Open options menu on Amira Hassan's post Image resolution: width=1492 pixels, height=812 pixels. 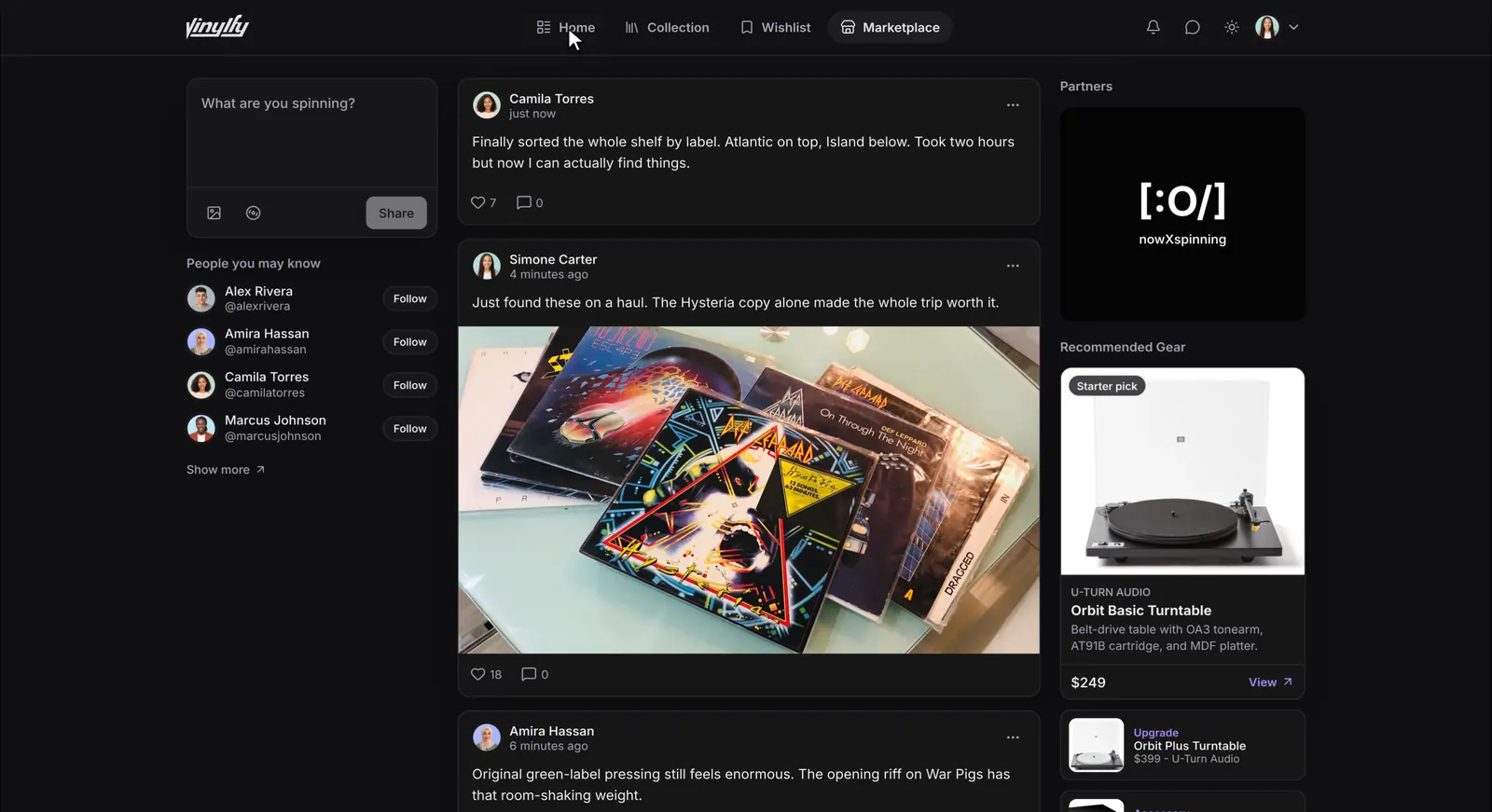tap(1013, 737)
